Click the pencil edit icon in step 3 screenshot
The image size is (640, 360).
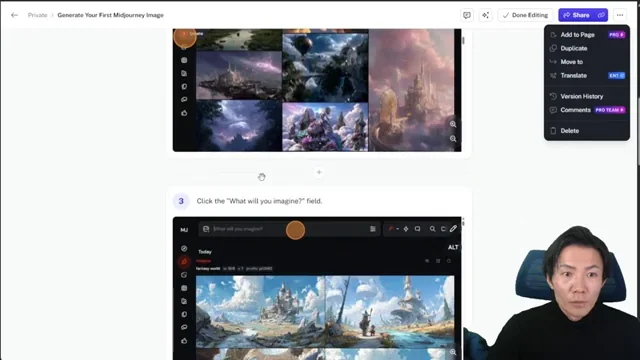(x=453, y=229)
